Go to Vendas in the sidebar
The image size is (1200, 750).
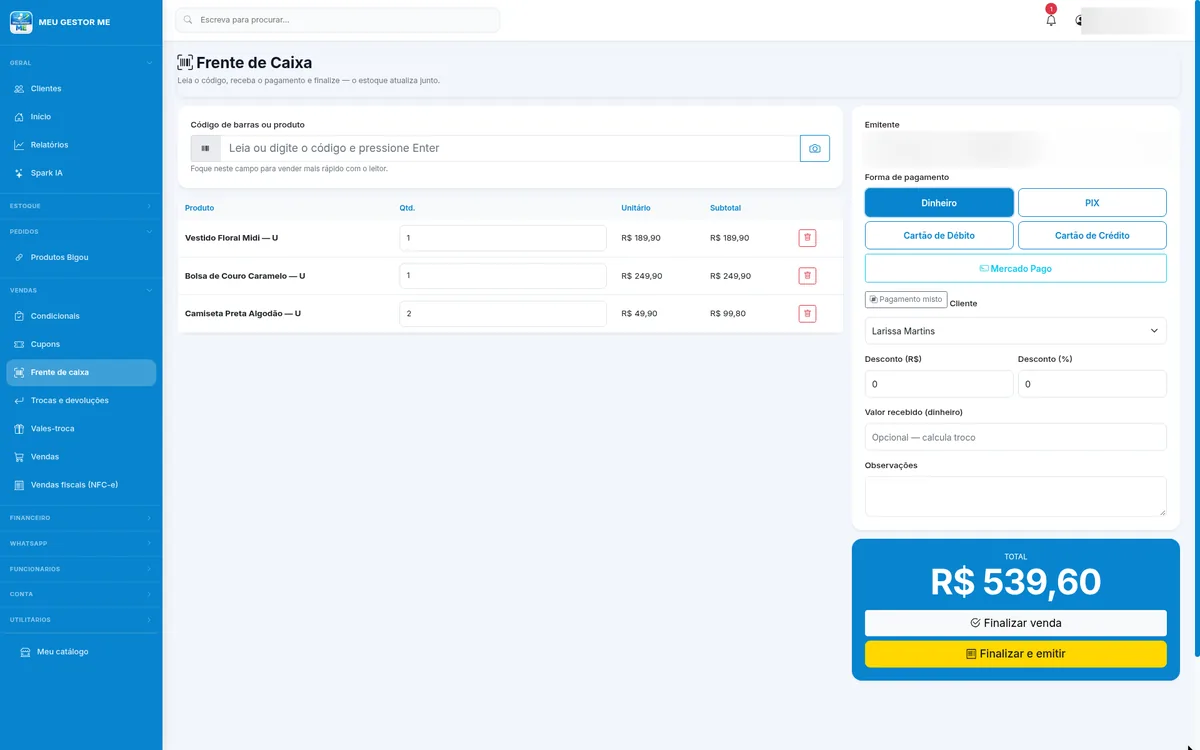pos(81,457)
